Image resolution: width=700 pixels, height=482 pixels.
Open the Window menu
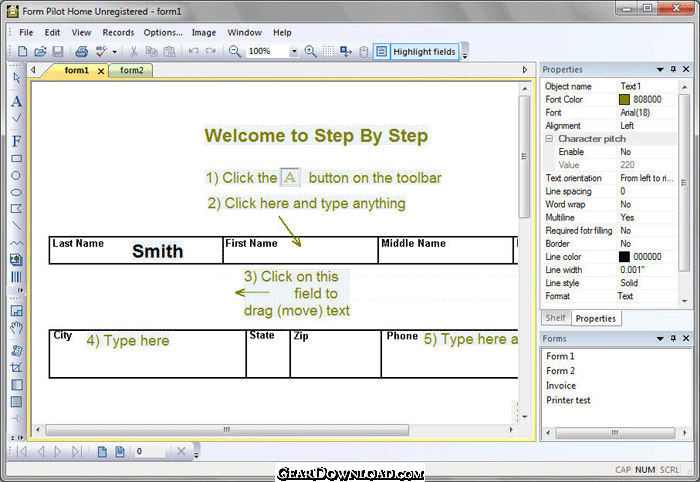point(244,33)
